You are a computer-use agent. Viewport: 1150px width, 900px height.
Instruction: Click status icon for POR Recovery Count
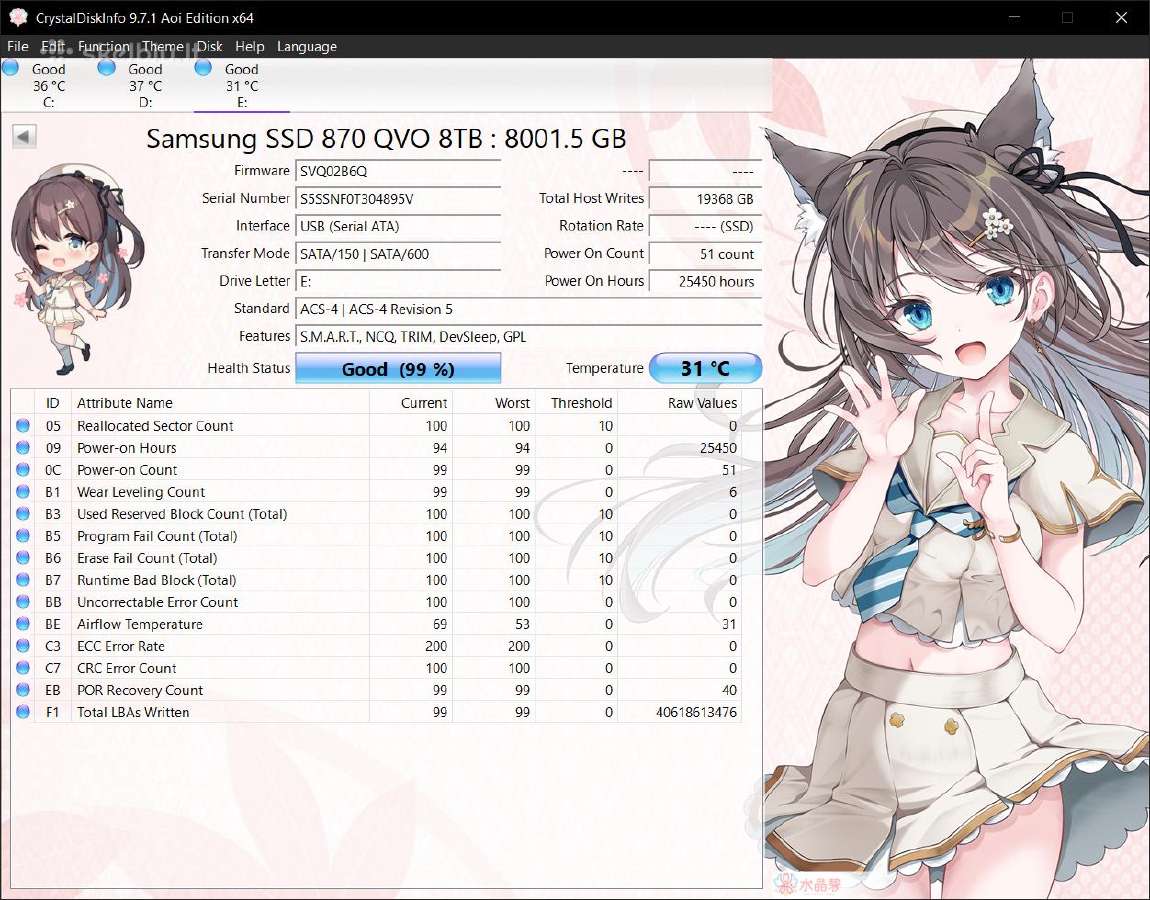pyautogui.click(x=23, y=689)
